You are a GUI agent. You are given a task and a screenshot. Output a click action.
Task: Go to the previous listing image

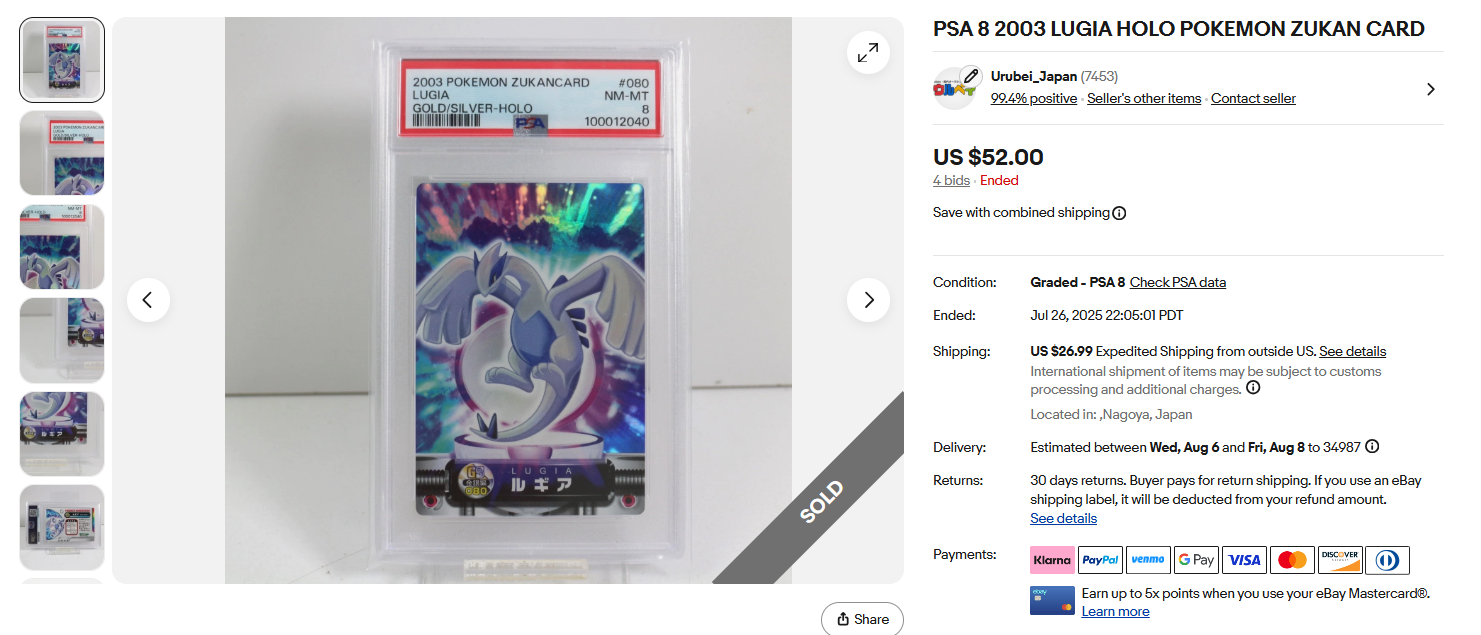(148, 300)
